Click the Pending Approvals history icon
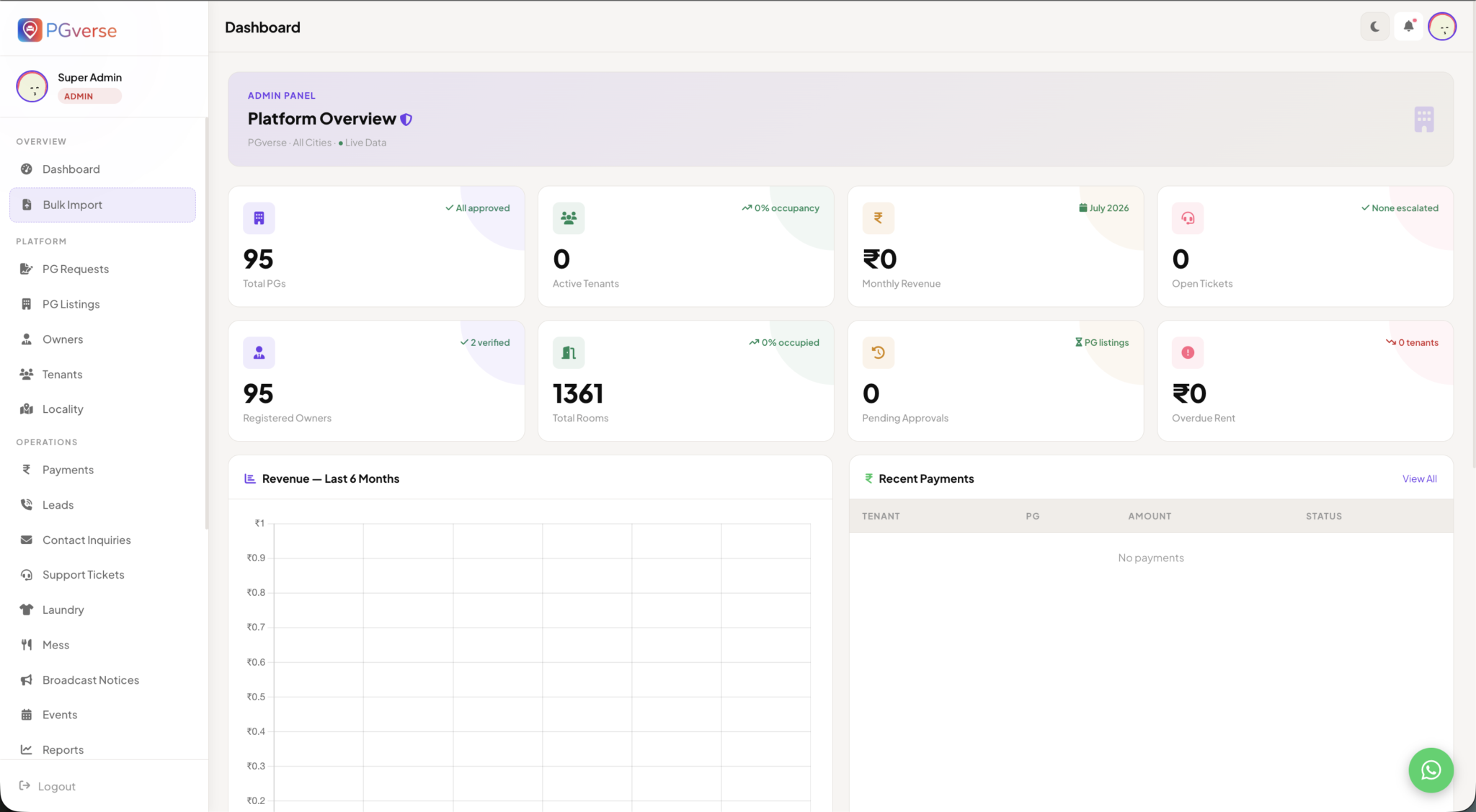1476x812 pixels. tap(878, 352)
